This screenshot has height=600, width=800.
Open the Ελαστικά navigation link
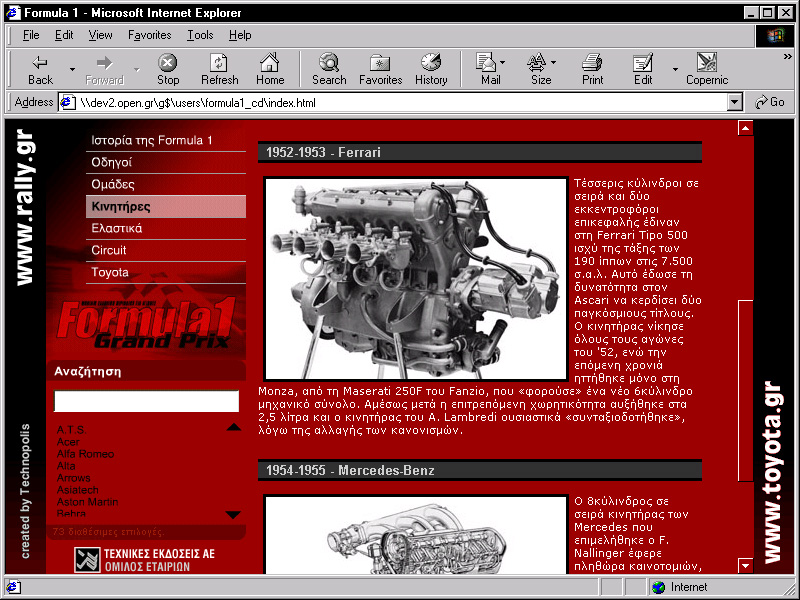point(166,228)
